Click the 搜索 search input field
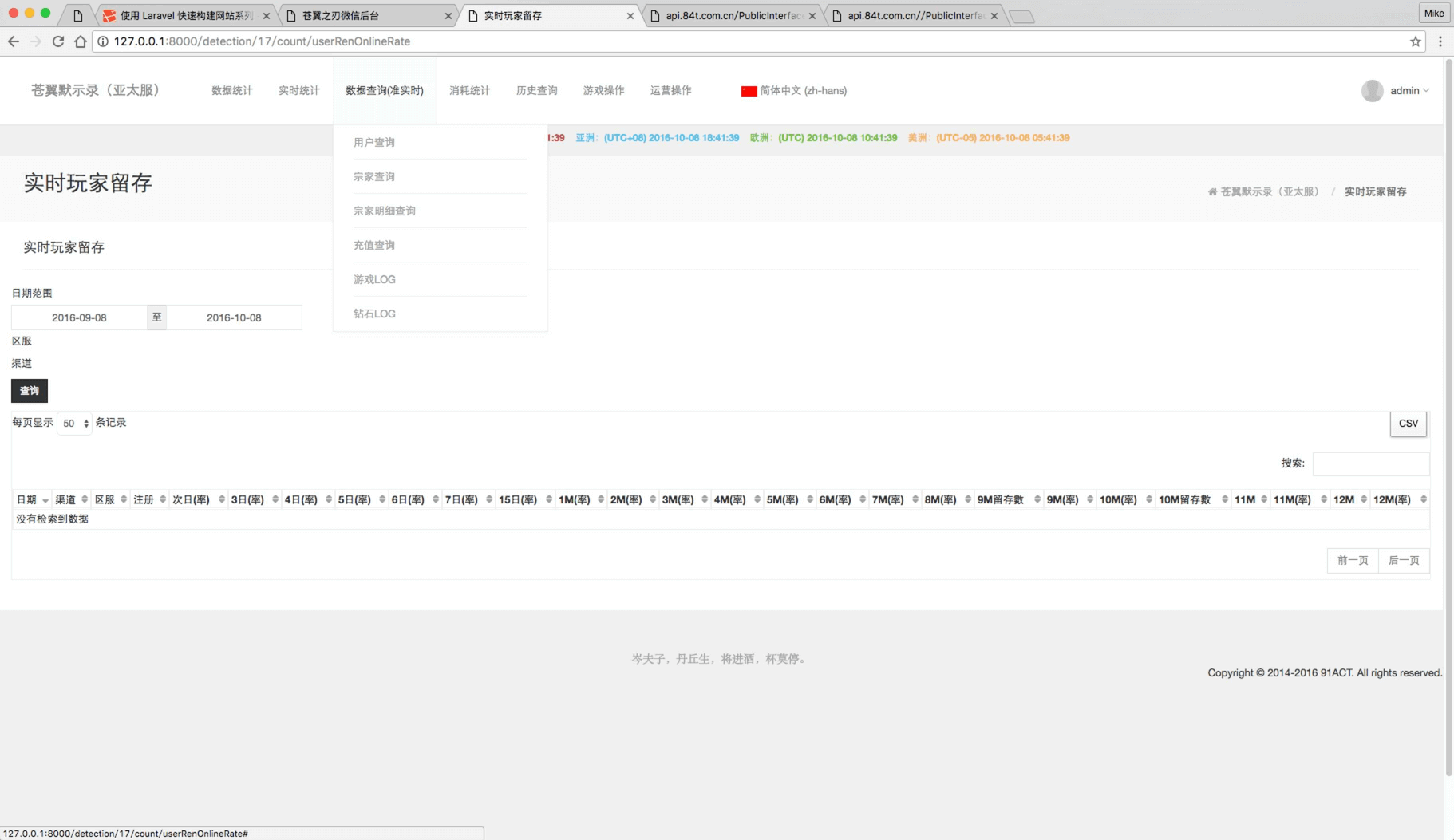1454x840 pixels. pyautogui.click(x=1370, y=463)
